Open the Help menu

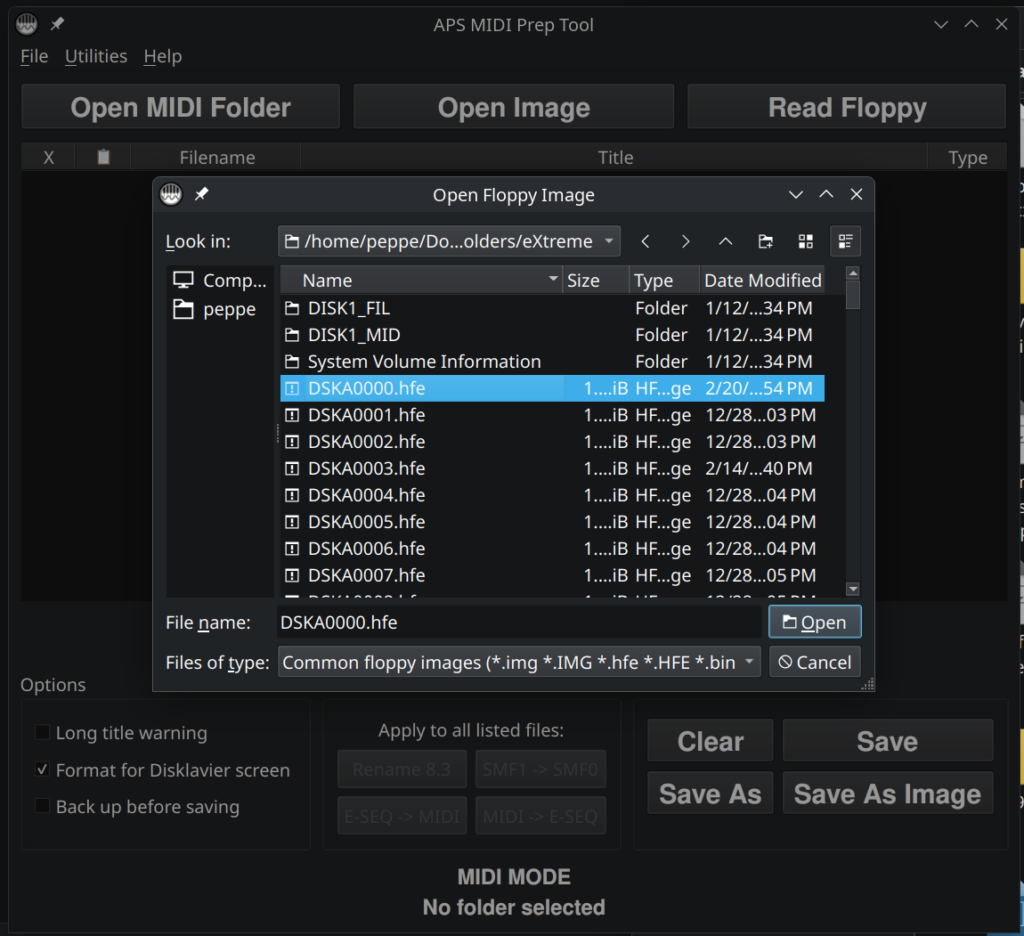coord(162,56)
